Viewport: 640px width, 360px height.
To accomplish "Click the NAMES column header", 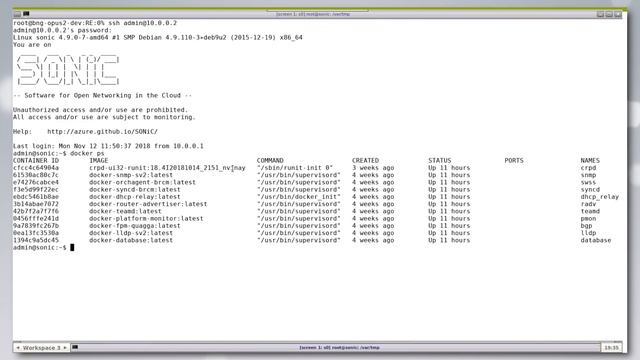I will pyautogui.click(x=590, y=160).
